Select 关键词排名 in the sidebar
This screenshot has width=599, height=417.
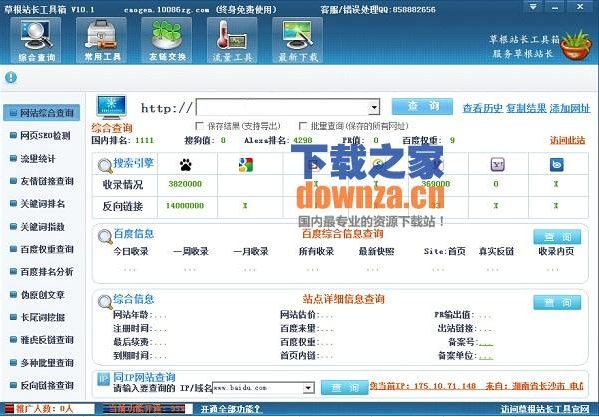pos(42,204)
